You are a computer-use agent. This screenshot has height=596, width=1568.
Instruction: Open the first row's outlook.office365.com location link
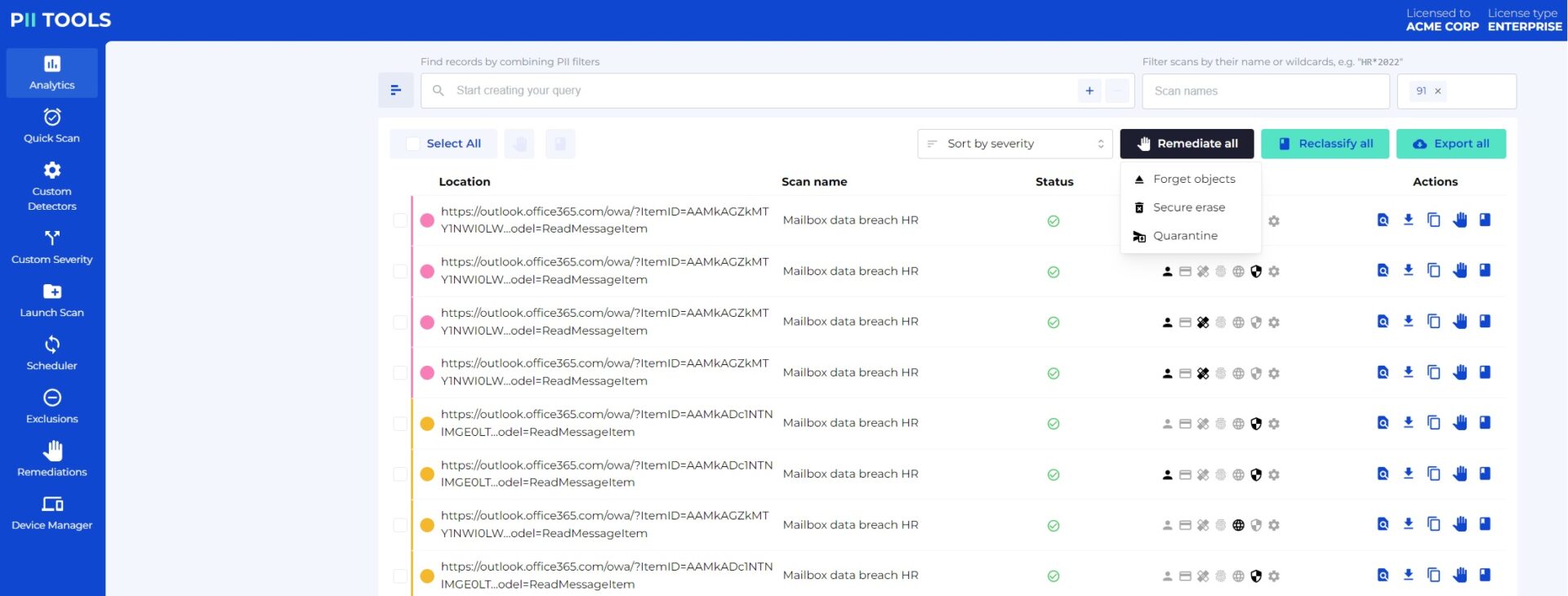[x=604, y=220]
